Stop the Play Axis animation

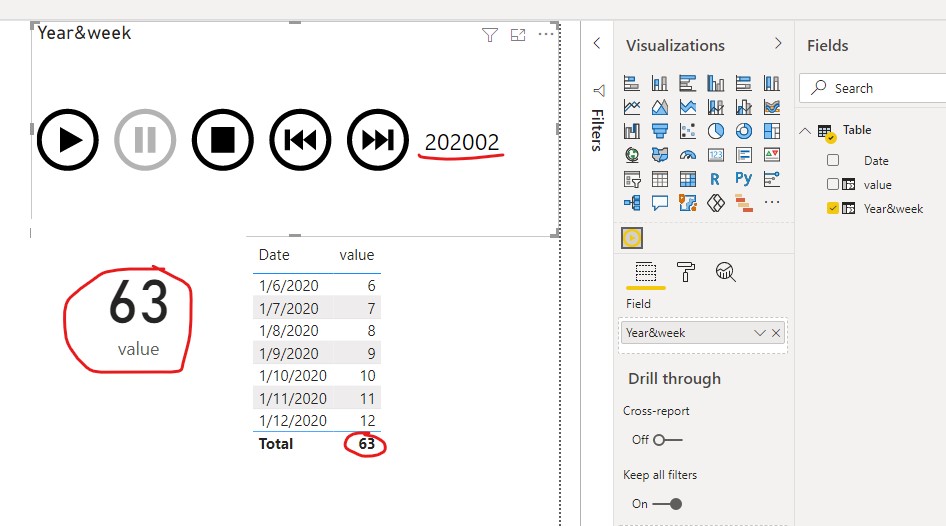(223, 140)
